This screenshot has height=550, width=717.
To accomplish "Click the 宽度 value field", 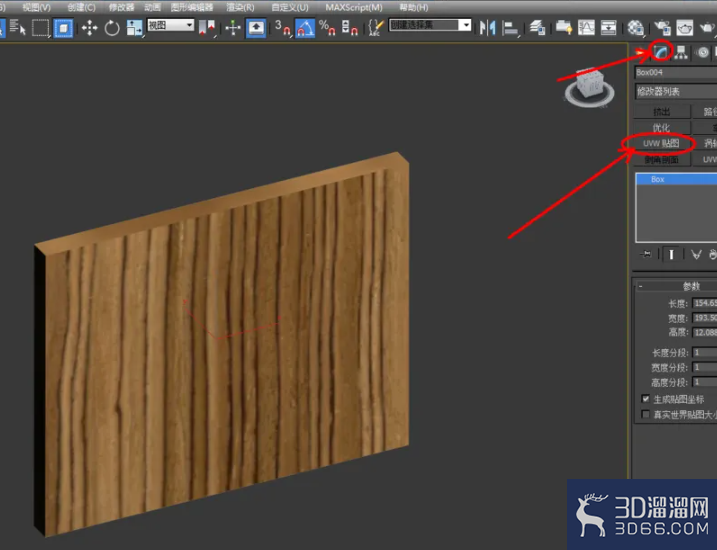I will (x=705, y=318).
